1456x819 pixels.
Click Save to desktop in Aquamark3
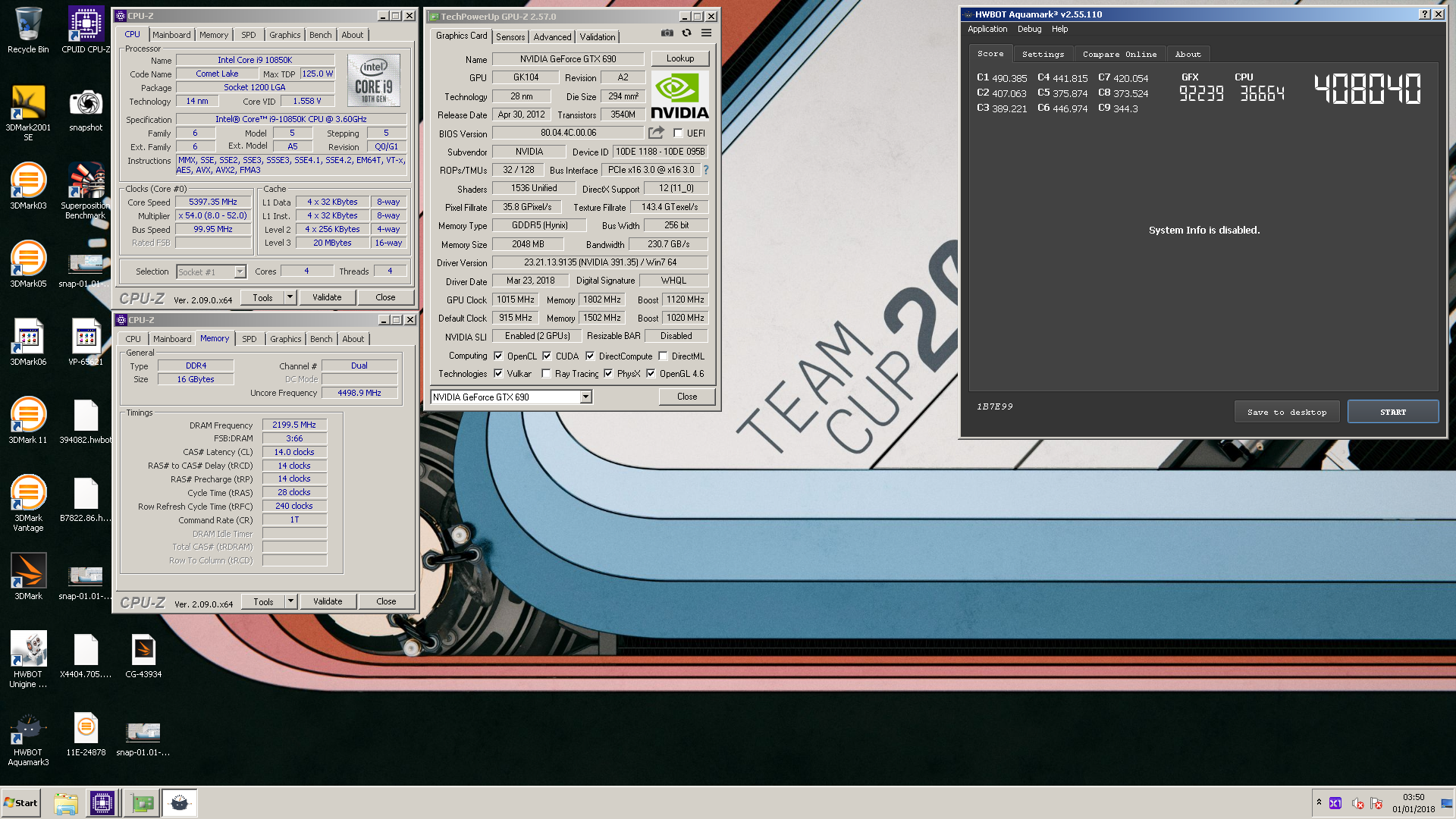point(1287,412)
